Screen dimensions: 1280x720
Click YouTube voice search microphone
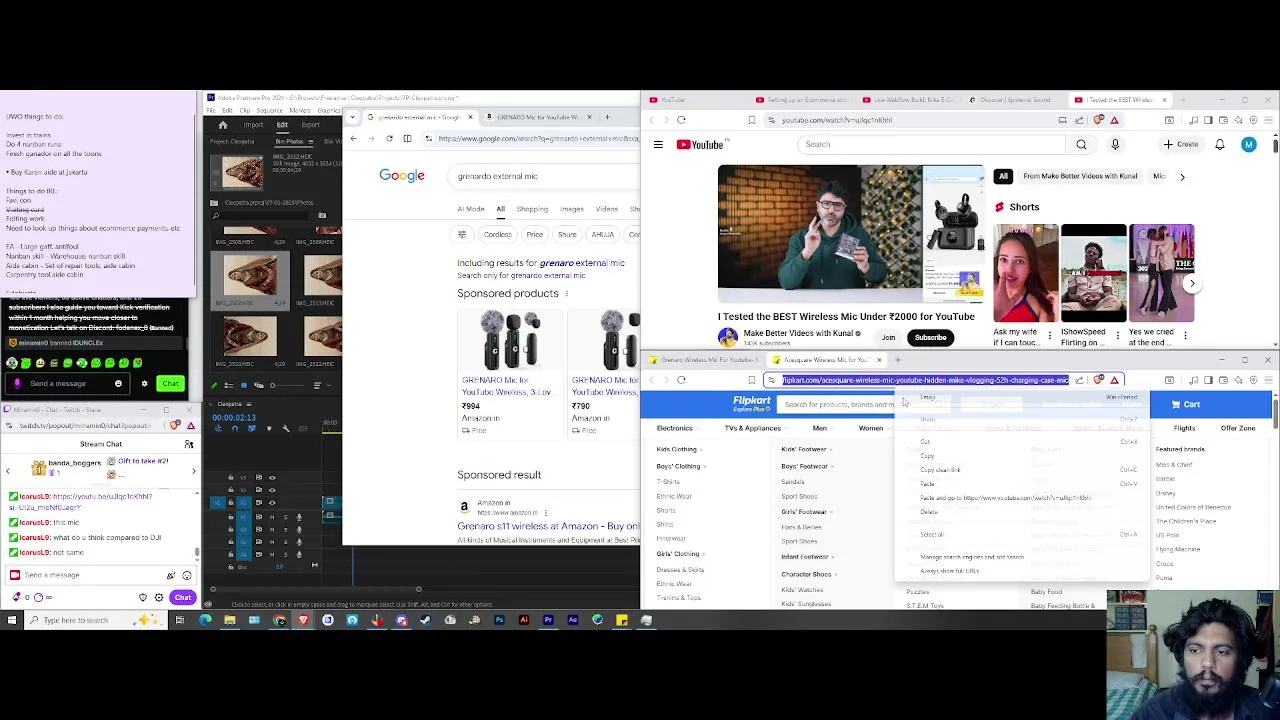tap(1115, 145)
